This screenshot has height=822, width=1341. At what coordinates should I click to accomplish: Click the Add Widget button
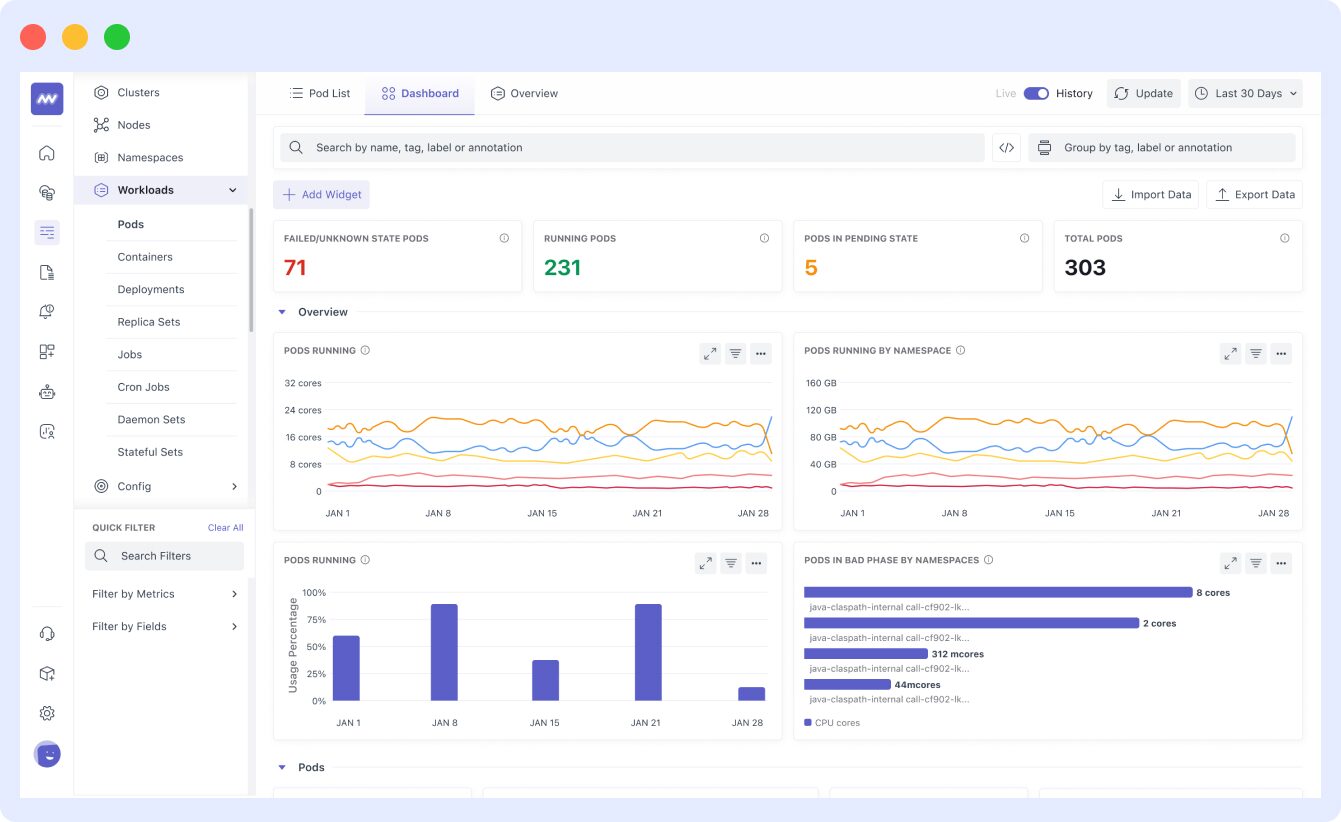321,194
